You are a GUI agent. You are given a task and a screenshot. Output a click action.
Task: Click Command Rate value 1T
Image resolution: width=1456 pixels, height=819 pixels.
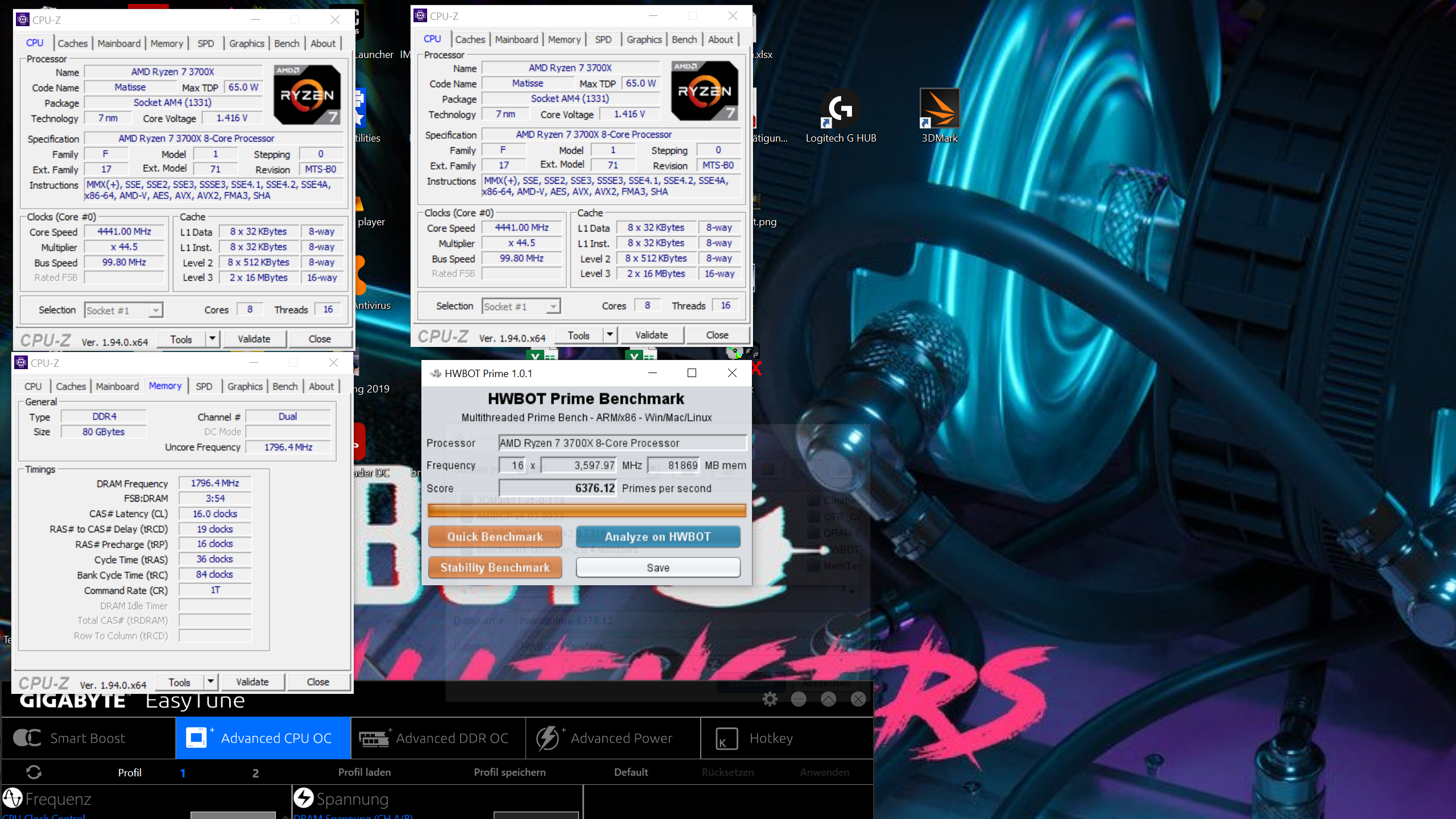215,590
